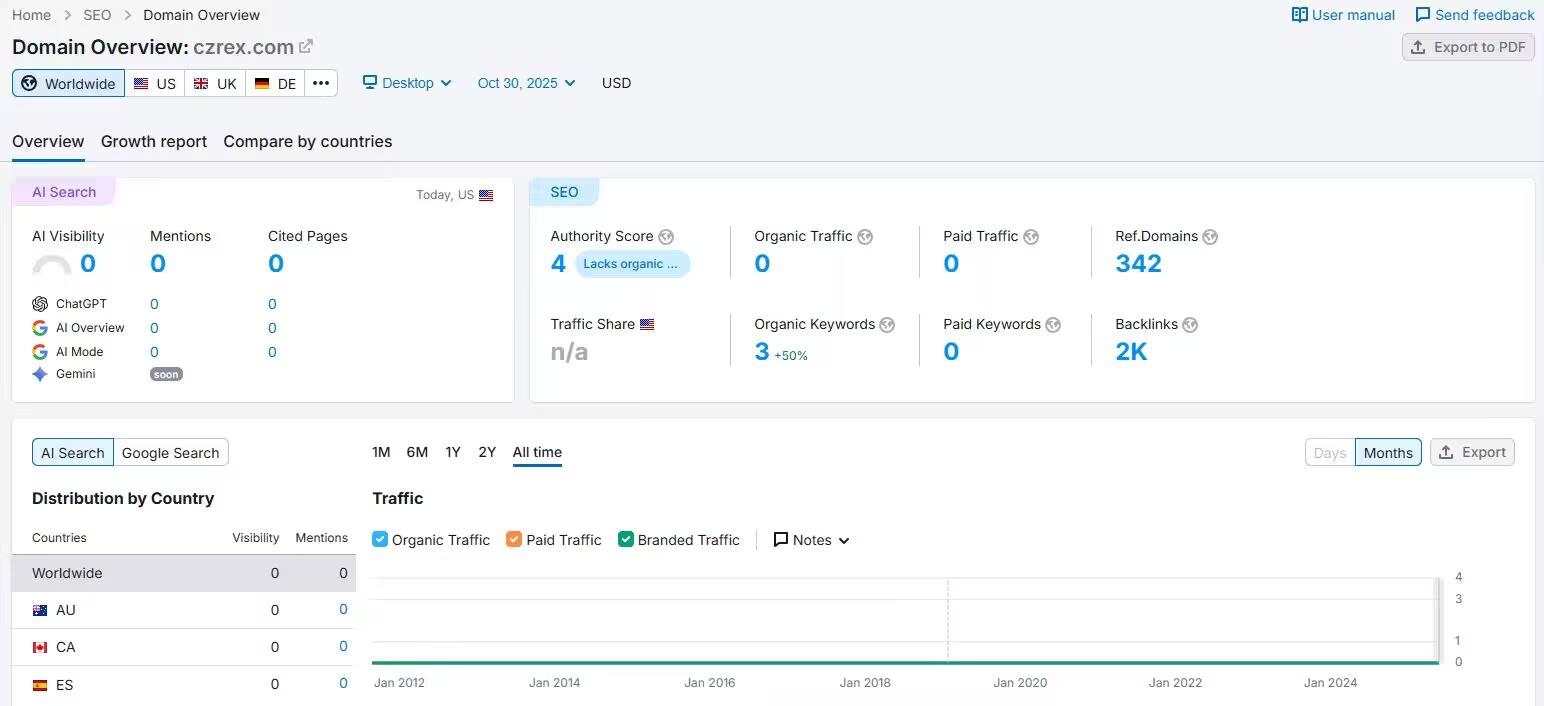The width and height of the screenshot is (1544, 706).
Task: Click the US flag next to Traffic Share
Action: pos(647,325)
